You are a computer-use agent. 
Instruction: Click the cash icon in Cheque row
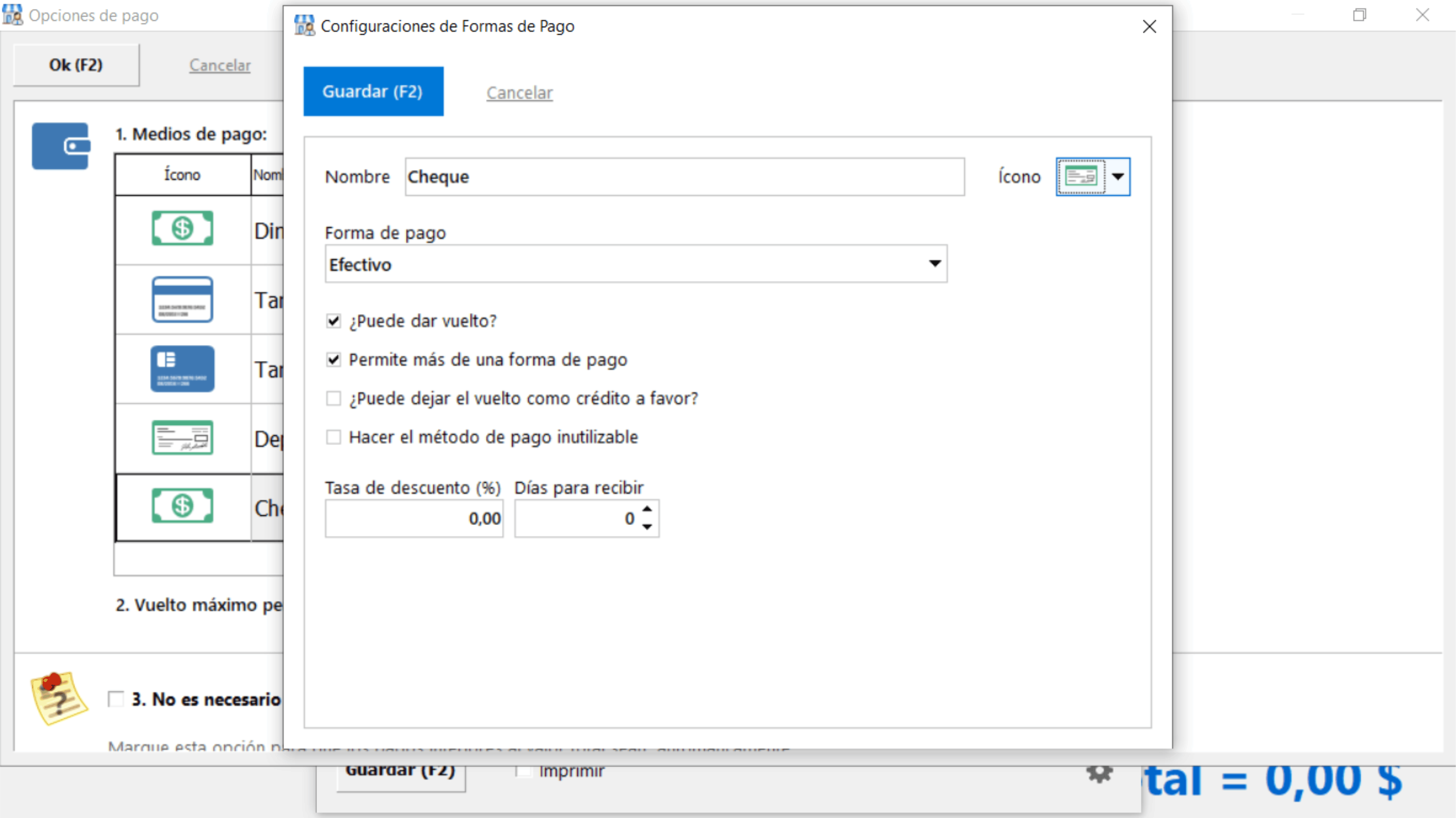(x=182, y=506)
